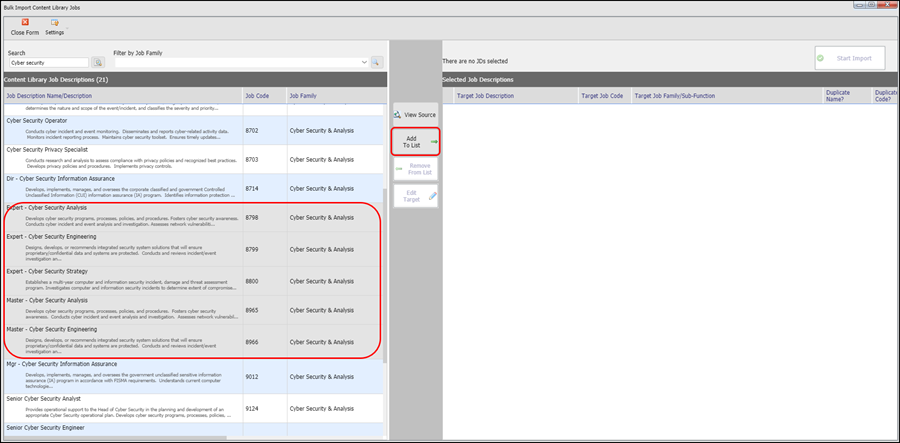Sort by Job Description Name/Description column header
Viewport: 900px width, 443px height.
tap(123, 96)
